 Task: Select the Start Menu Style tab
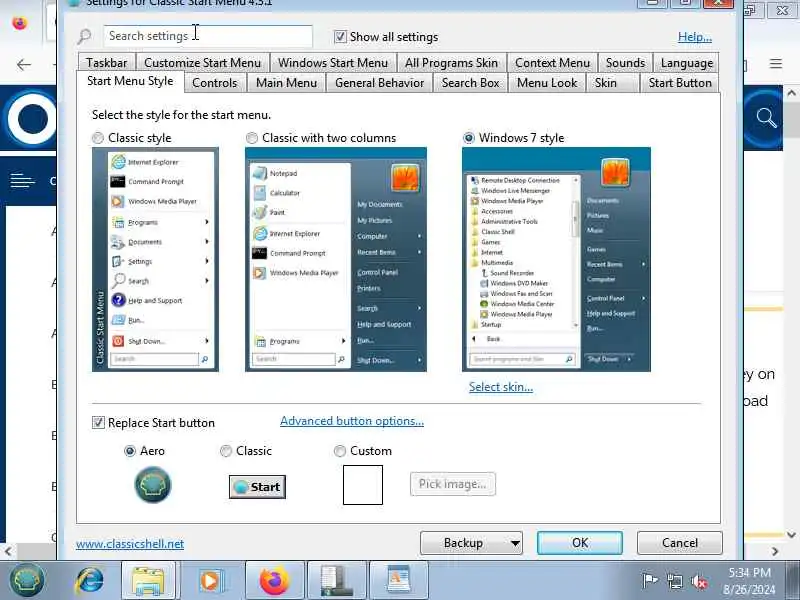tap(130, 81)
